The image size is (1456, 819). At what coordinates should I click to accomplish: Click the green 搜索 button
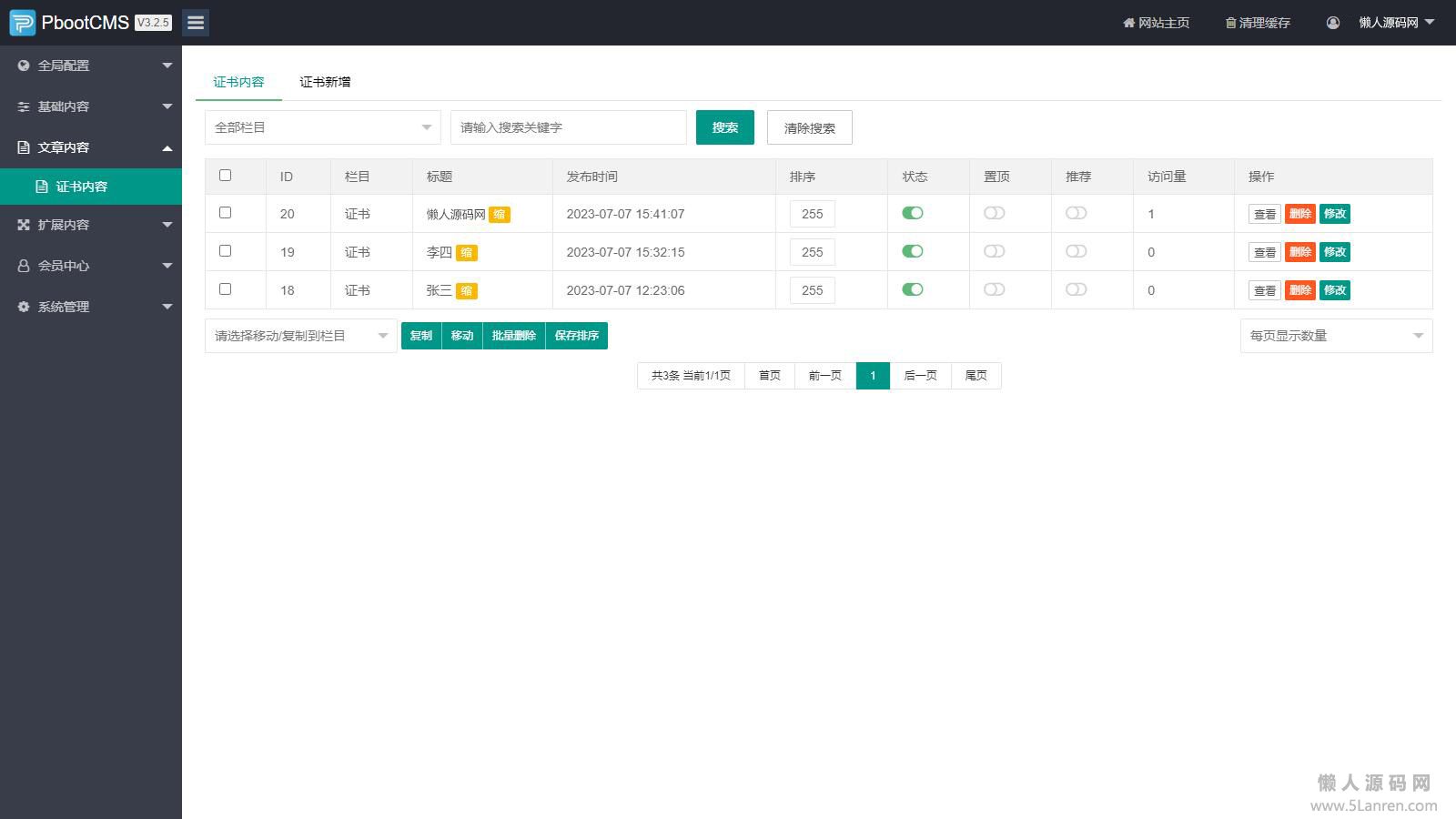tap(724, 127)
